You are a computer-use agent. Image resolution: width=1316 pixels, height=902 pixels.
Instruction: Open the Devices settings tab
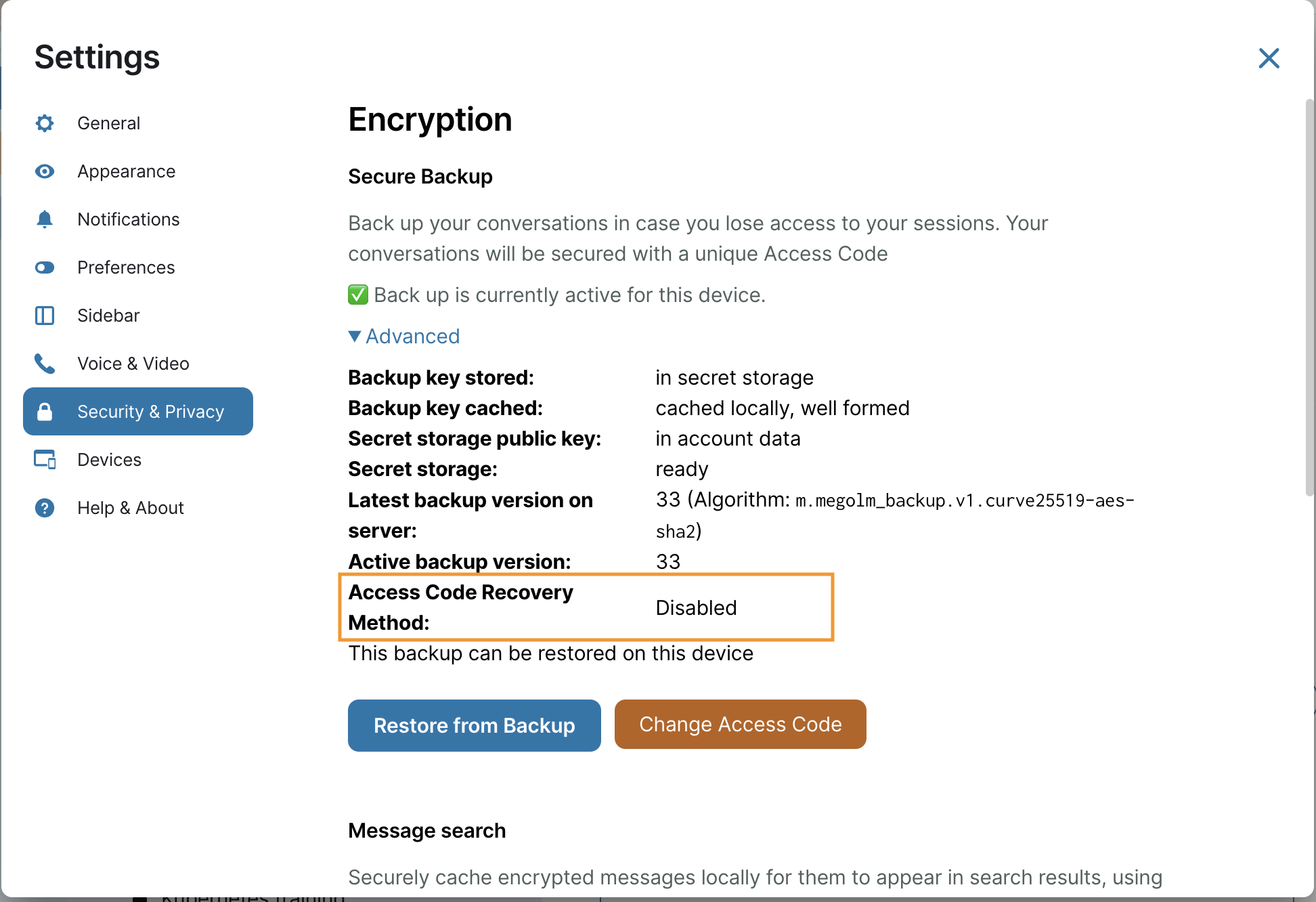[109, 460]
